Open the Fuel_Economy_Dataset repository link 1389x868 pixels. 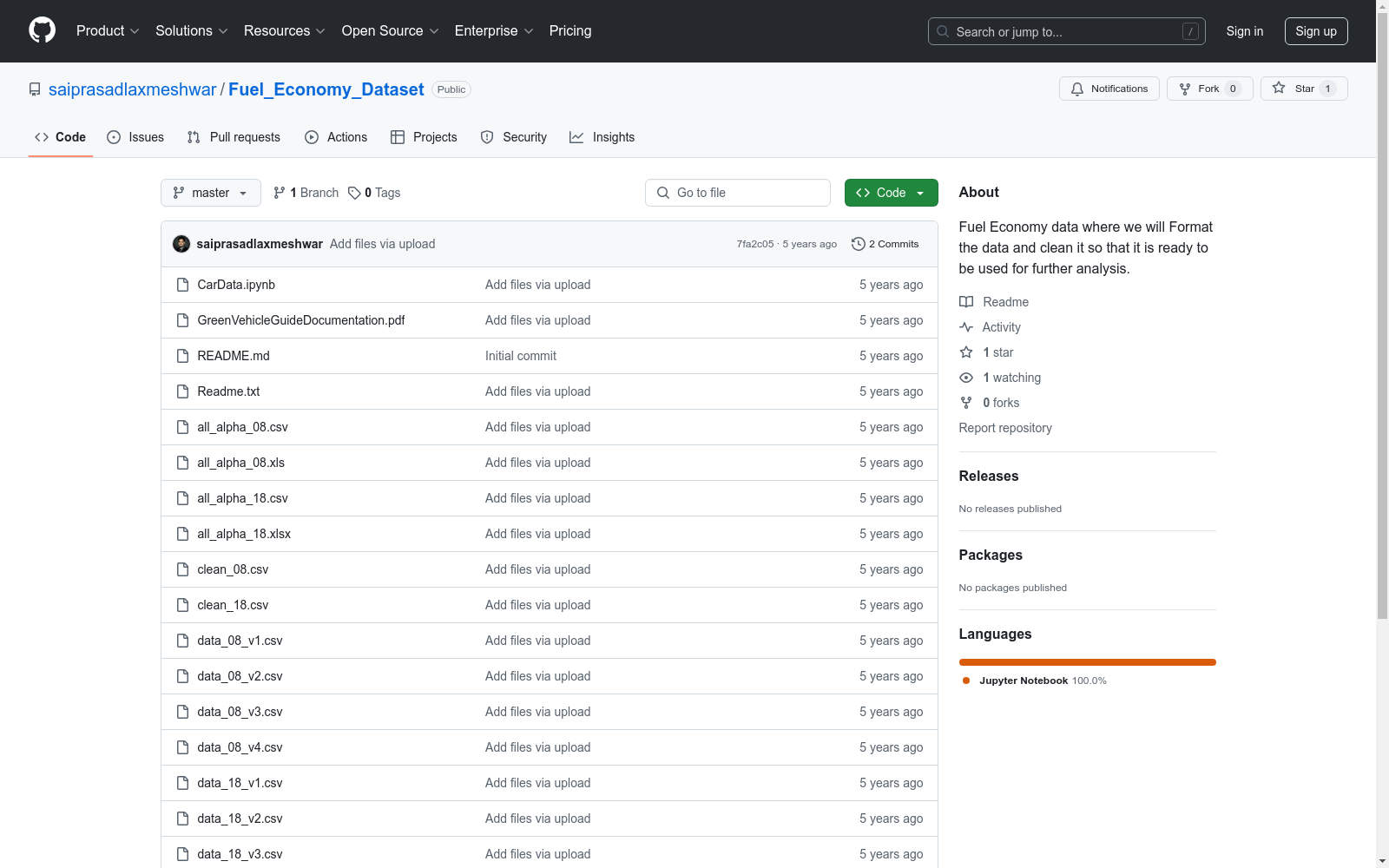pos(326,89)
